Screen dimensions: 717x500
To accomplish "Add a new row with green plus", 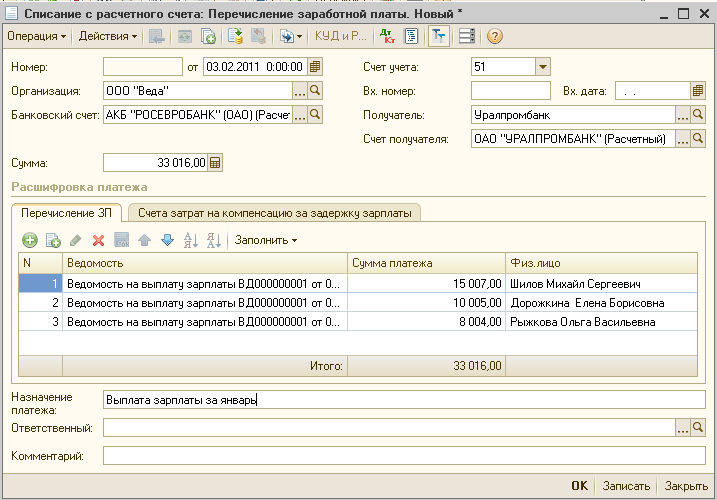I will (30, 240).
